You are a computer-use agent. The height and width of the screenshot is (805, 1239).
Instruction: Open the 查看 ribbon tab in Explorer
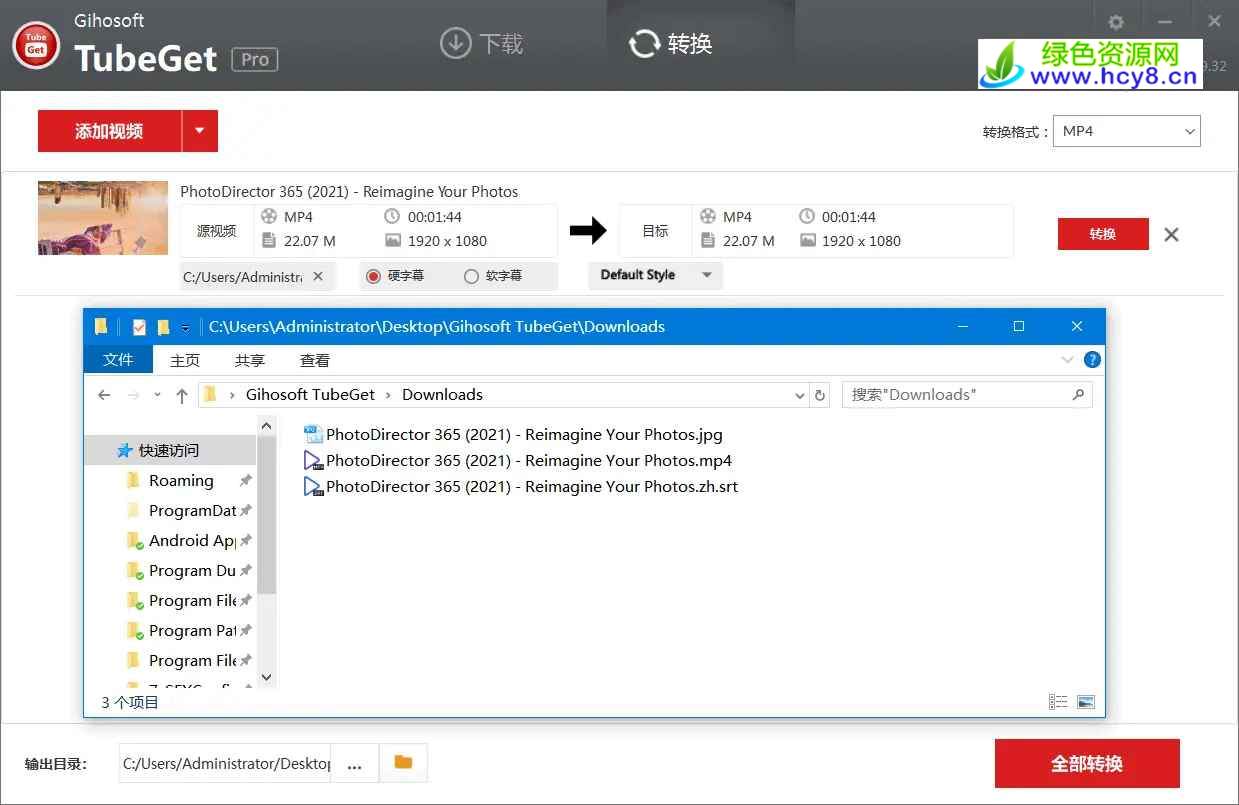pos(314,360)
